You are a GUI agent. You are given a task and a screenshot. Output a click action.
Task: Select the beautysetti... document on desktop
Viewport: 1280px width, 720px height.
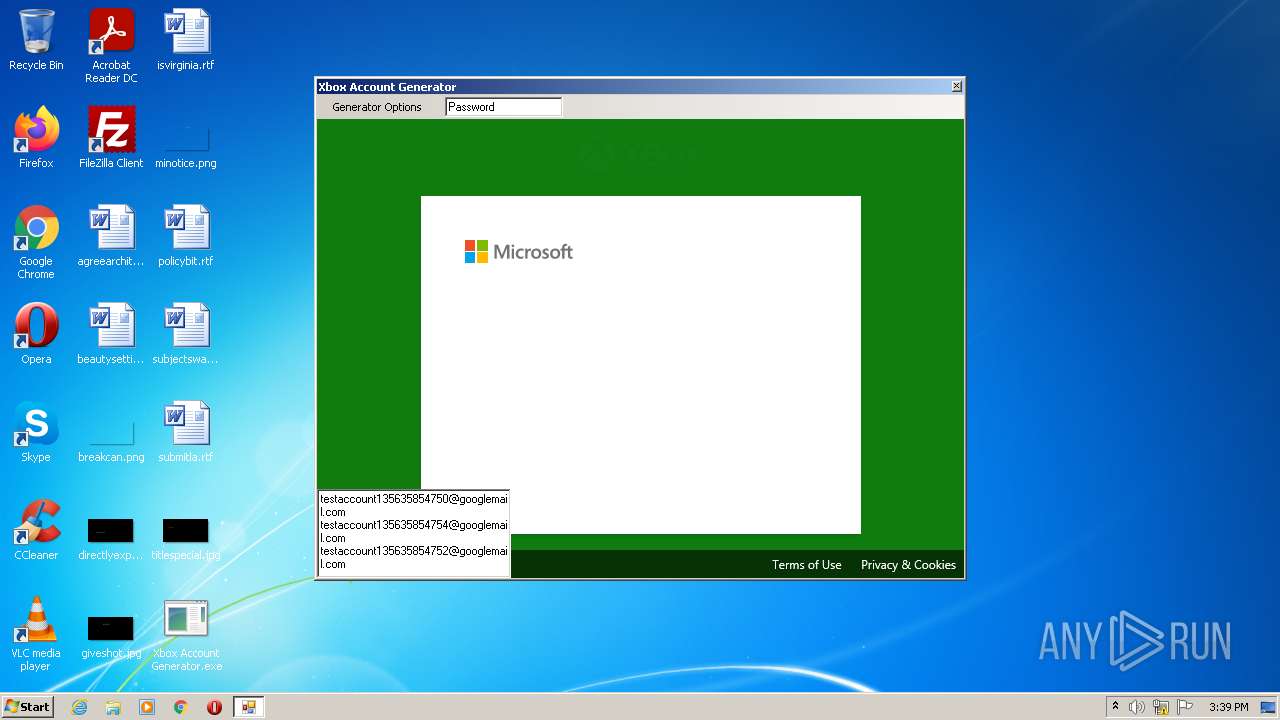111,334
